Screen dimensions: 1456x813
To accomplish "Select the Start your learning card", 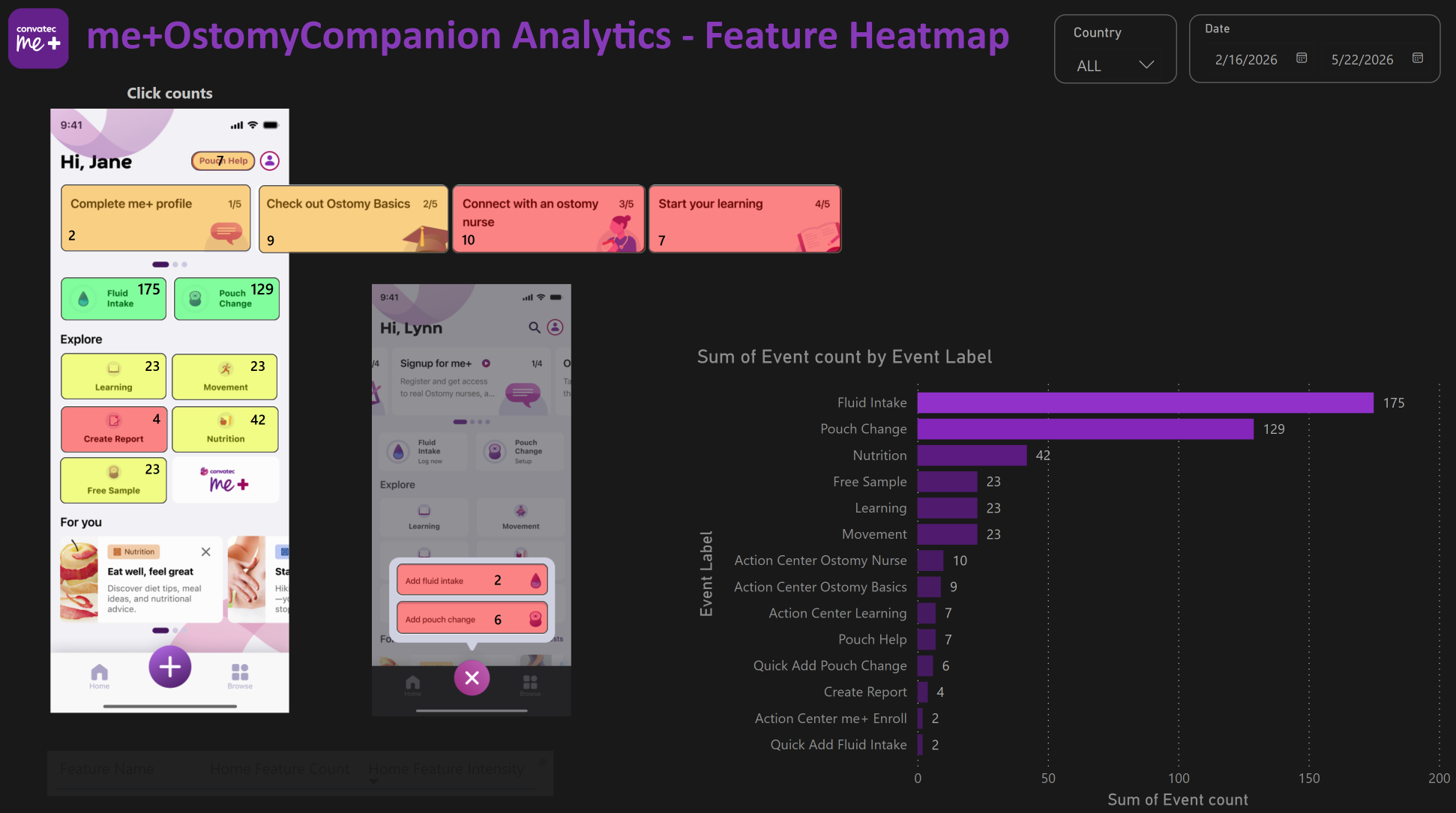I will (745, 219).
